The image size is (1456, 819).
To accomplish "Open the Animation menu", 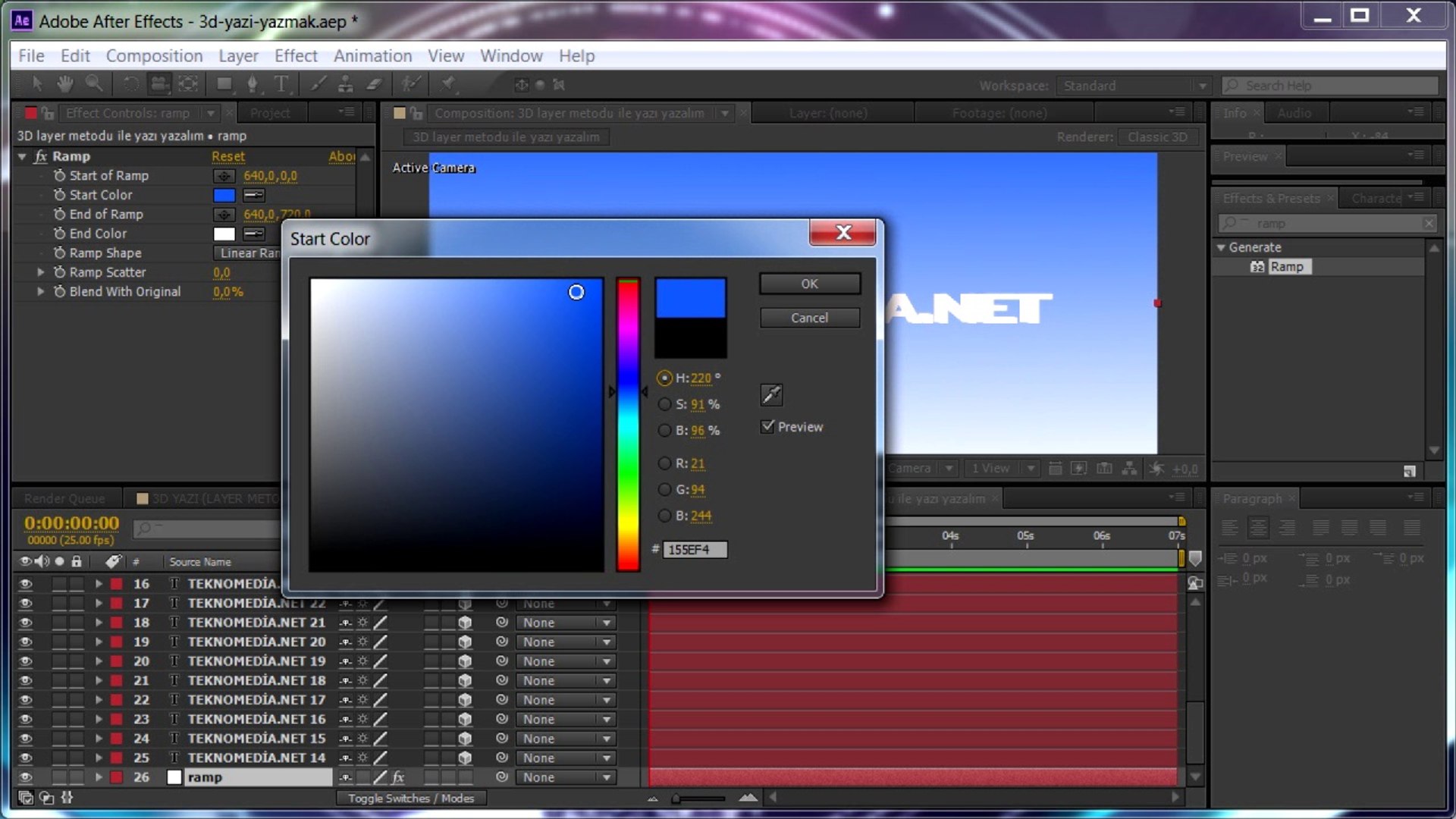I will [372, 56].
